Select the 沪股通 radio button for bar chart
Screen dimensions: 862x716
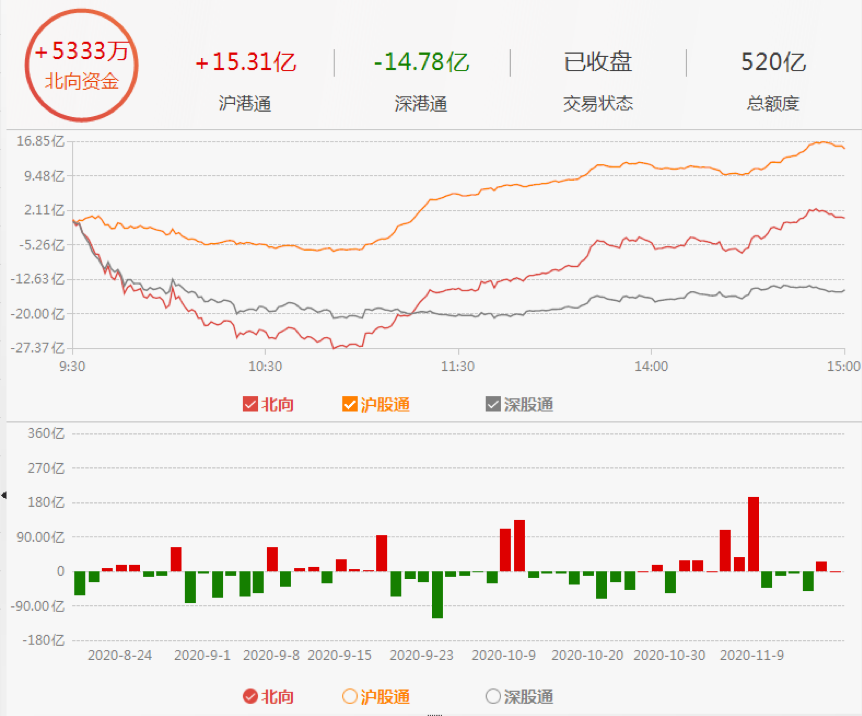pos(350,697)
